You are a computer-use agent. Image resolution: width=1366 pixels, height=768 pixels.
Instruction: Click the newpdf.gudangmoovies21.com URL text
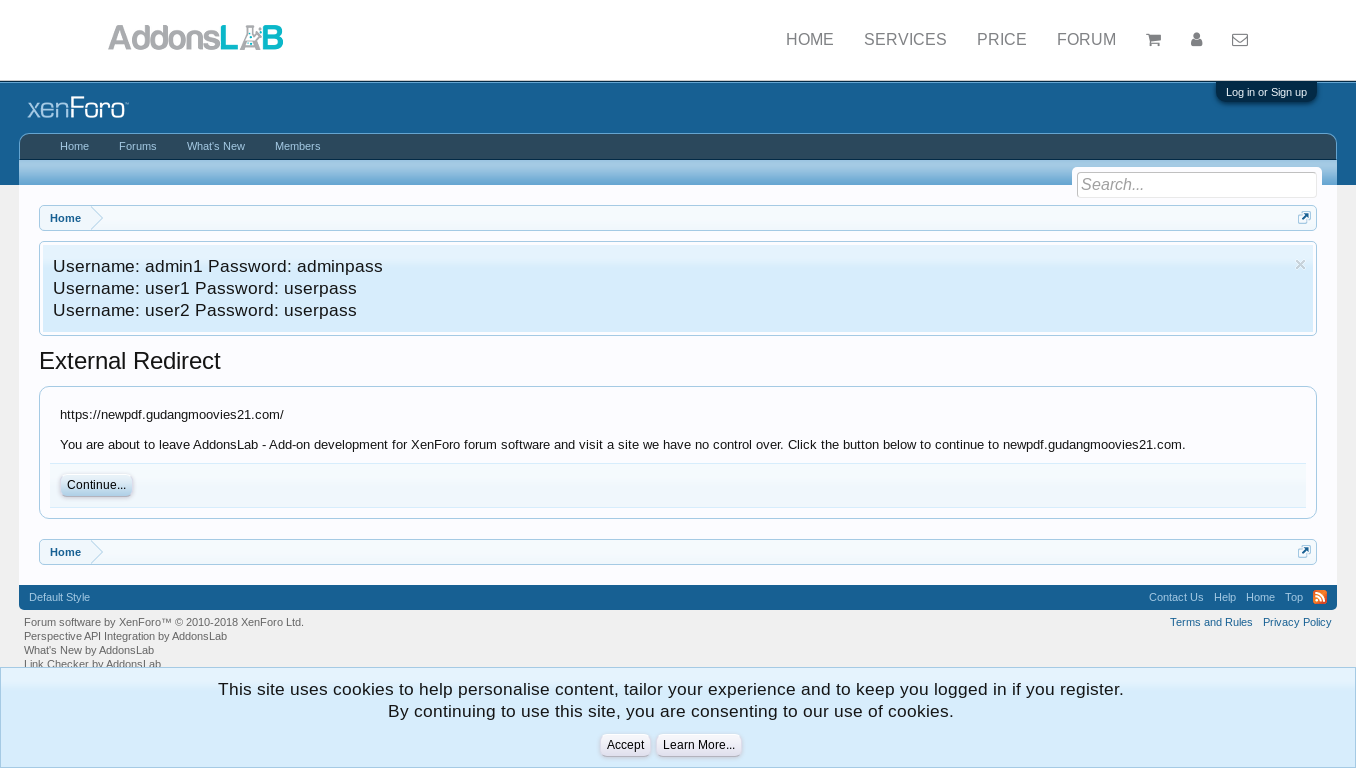click(172, 414)
